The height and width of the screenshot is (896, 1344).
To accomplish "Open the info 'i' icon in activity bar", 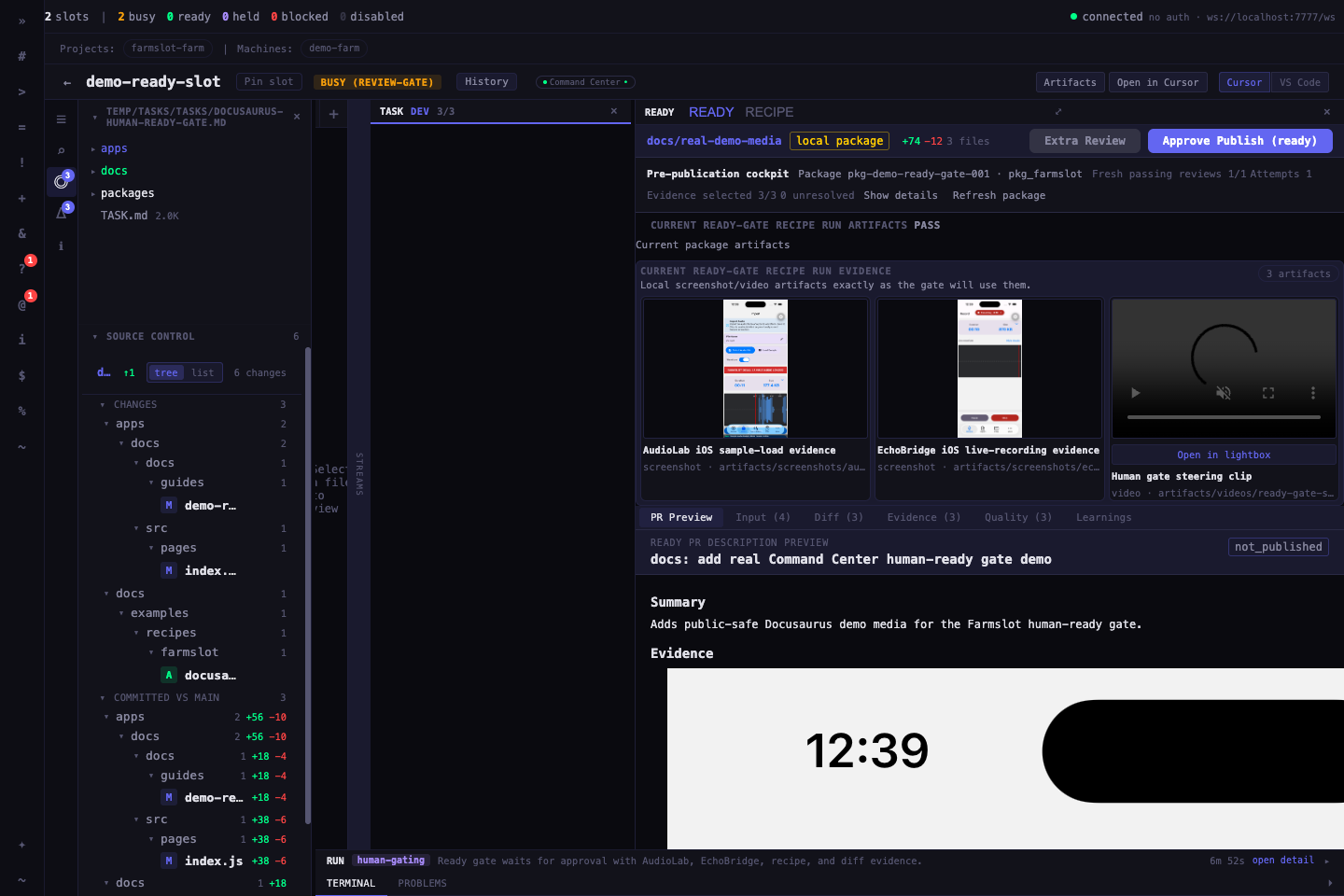I will [x=61, y=245].
